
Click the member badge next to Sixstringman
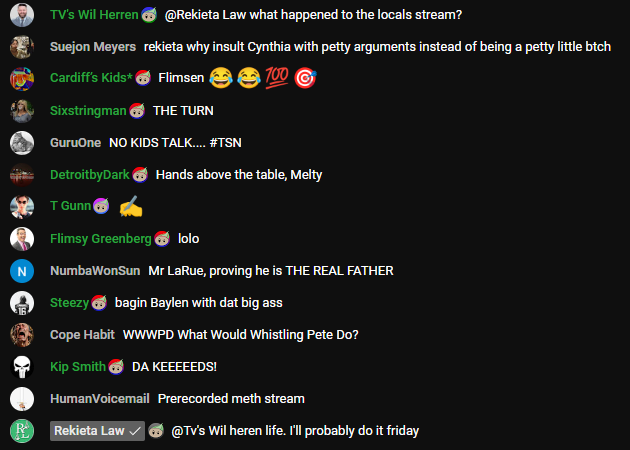tap(137, 110)
